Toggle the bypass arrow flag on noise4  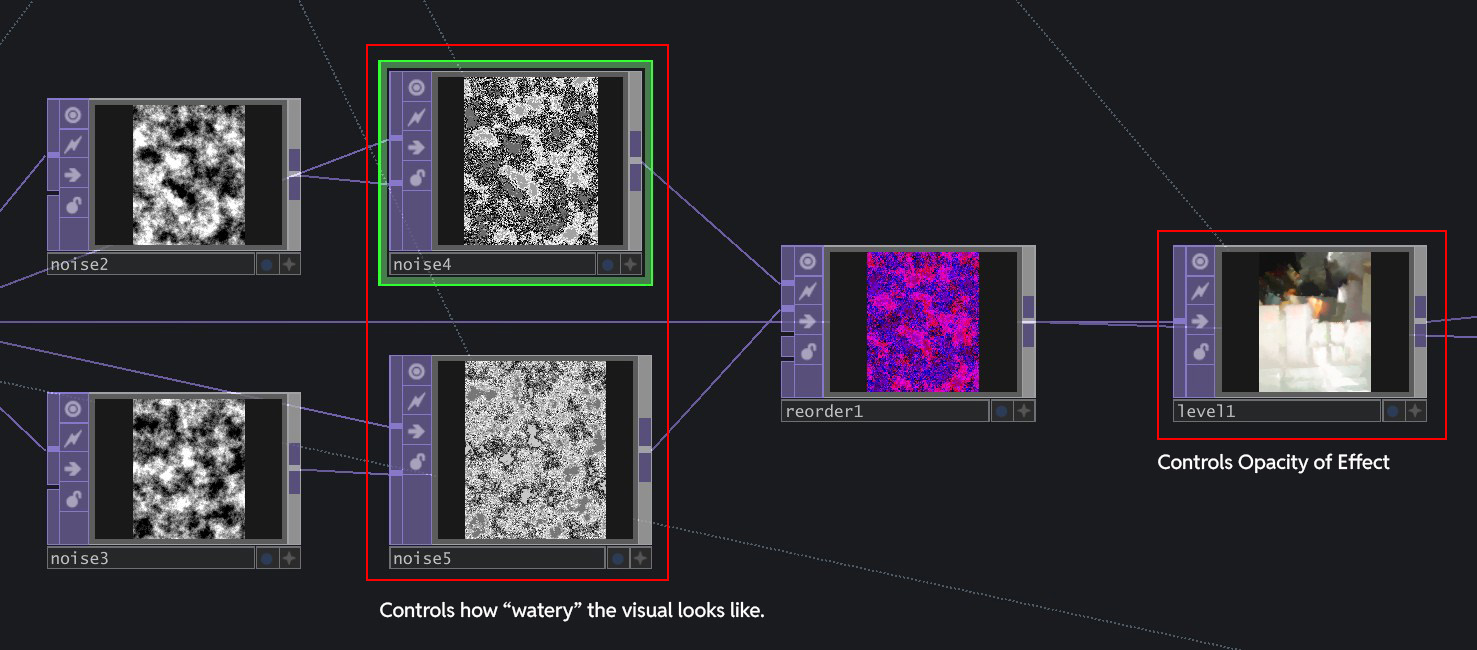point(417,148)
